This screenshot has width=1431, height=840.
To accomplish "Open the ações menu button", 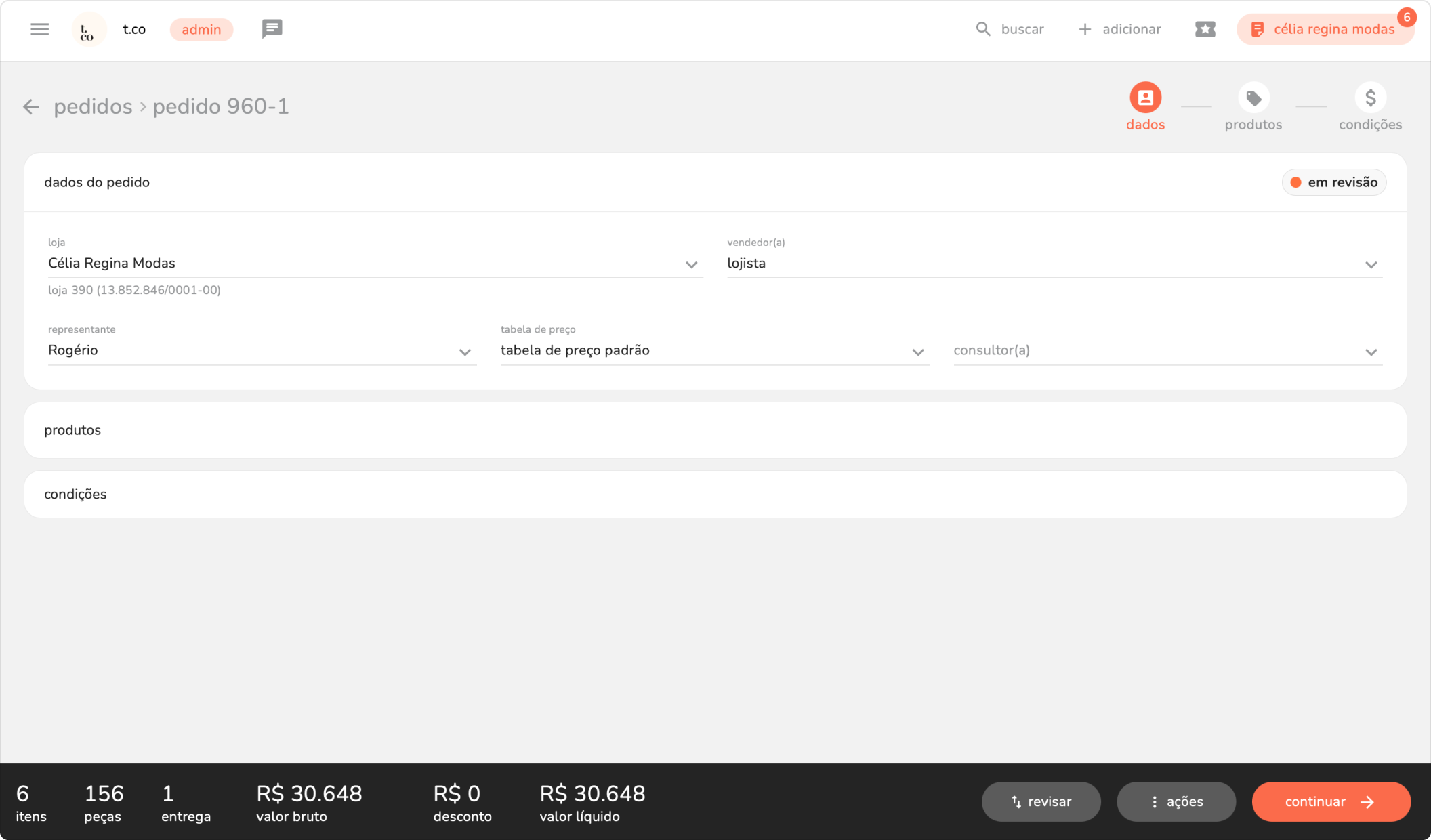I will pyautogui.click(x=1176, y=802).
